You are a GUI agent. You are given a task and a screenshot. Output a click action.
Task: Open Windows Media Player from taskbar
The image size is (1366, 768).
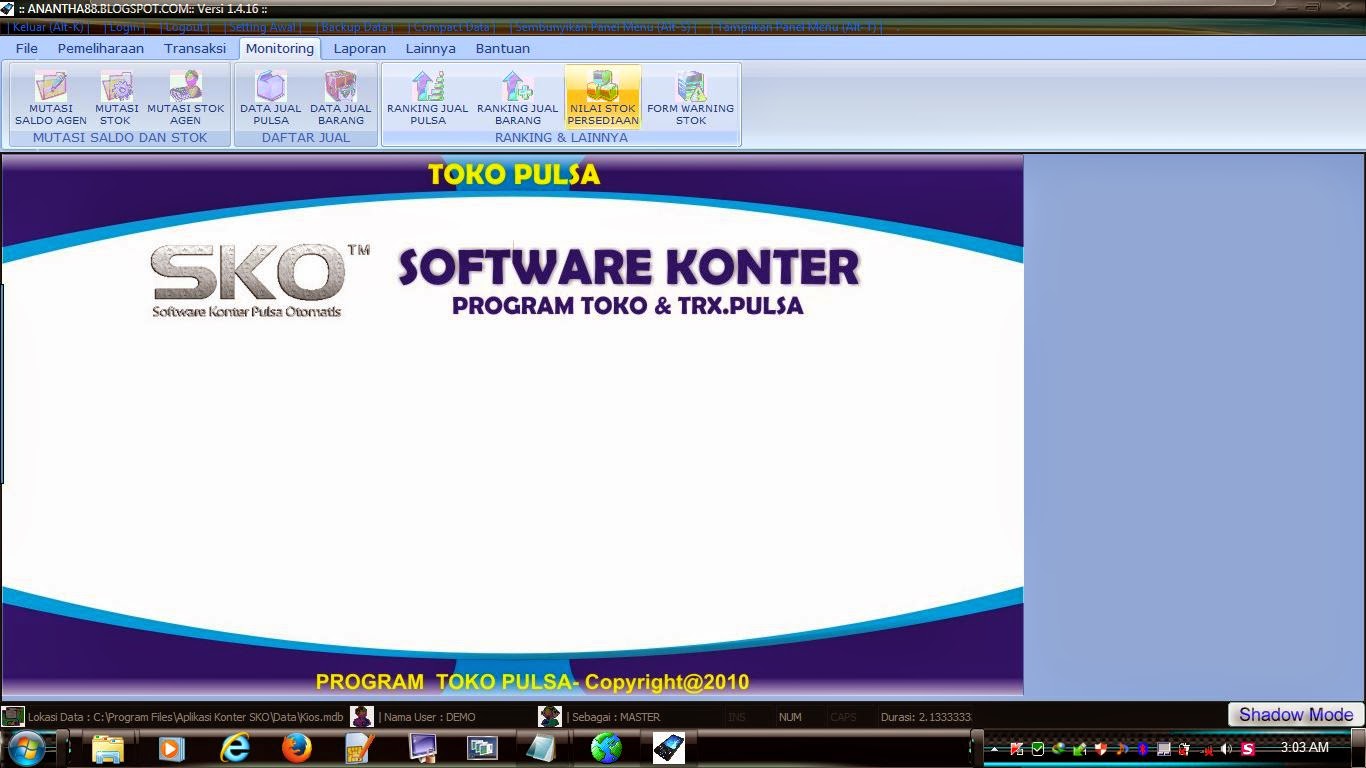point(171,748)
